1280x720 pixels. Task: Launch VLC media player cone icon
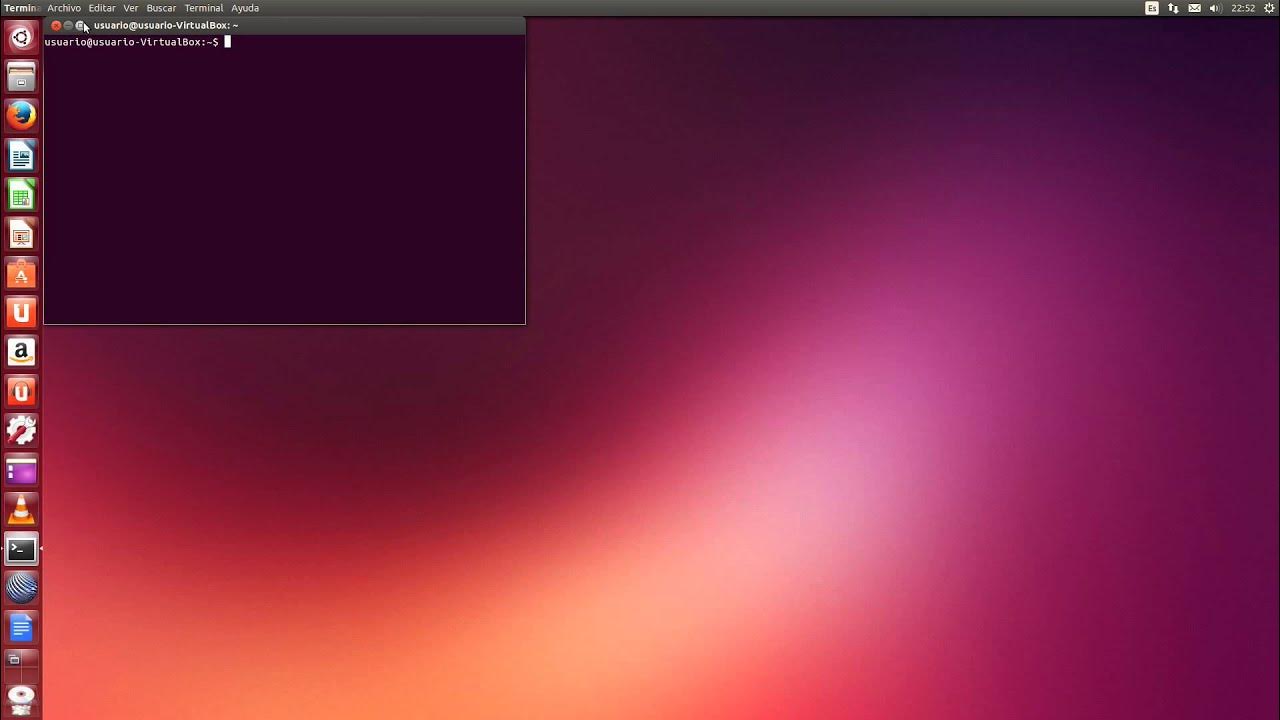(x=21, y=510)
